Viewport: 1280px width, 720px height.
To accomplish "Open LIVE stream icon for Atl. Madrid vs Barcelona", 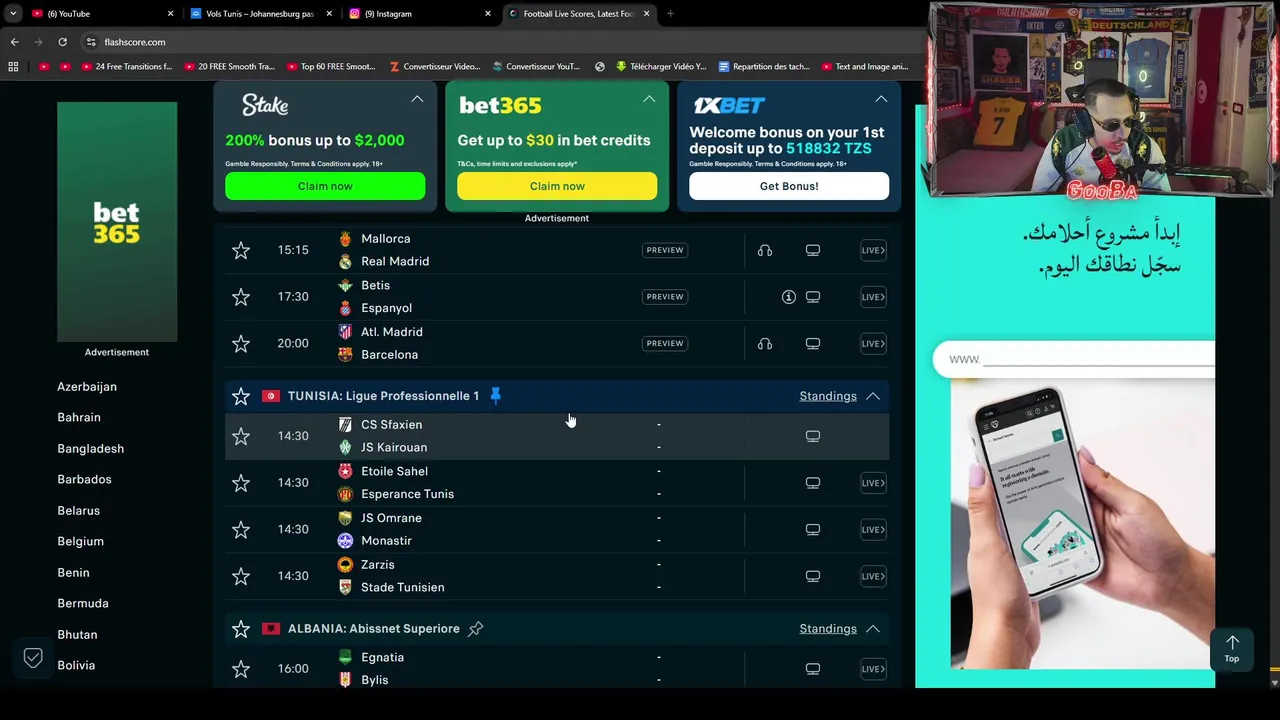I will coord(873,343).
